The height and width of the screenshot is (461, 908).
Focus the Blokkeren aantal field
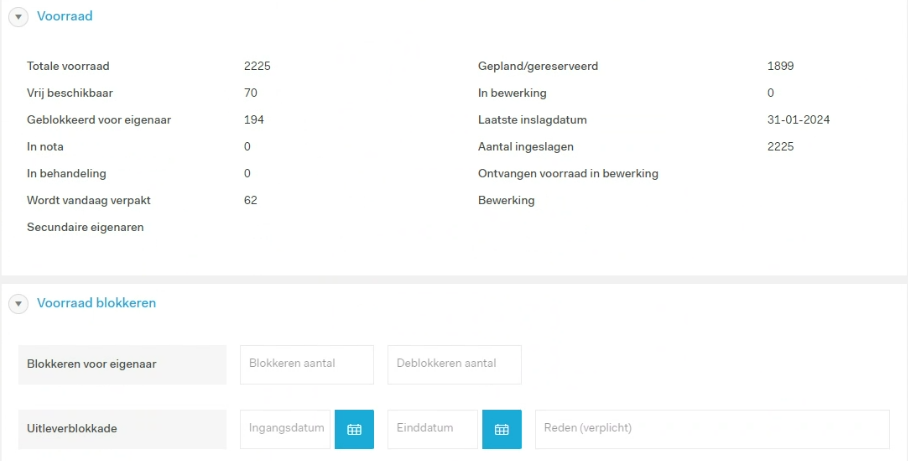tap(307, 365)
